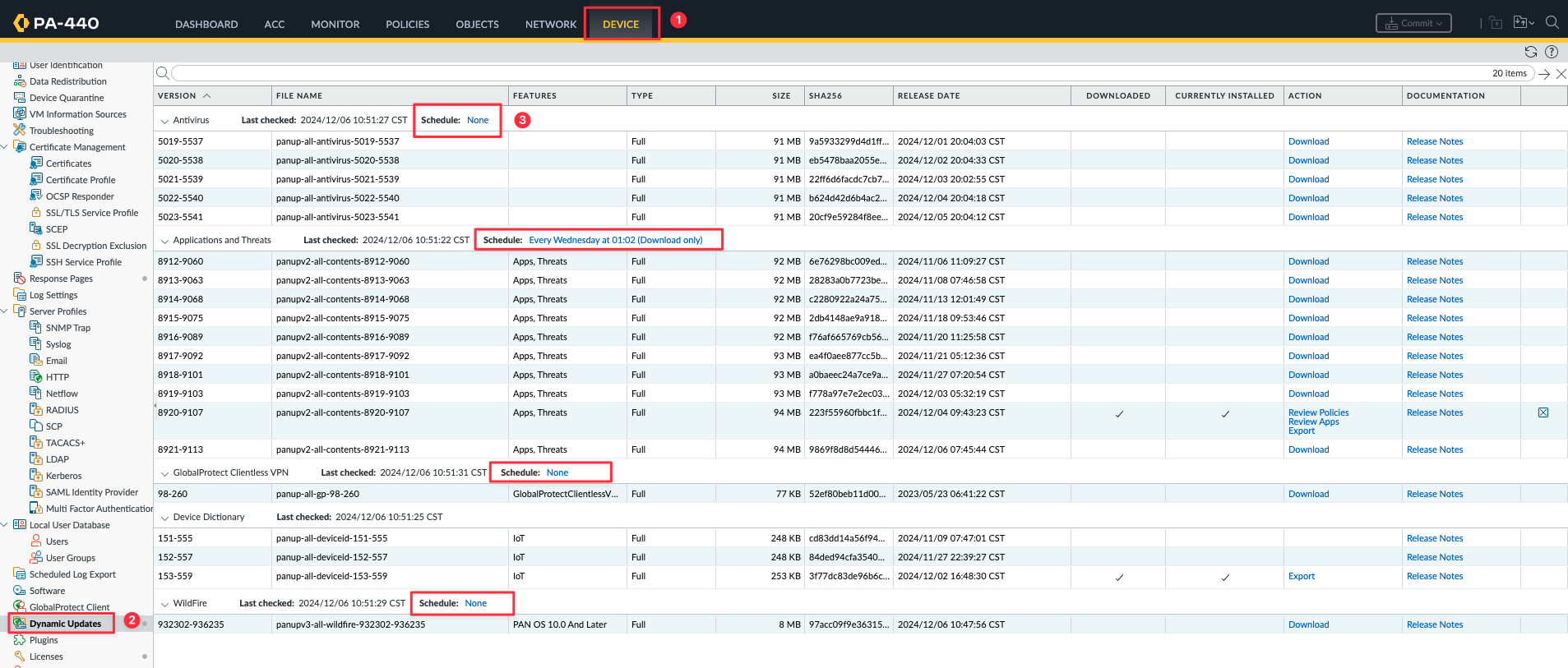This screenshot has height=668, width=1568.
Task: Open the MONITOR tab
Action: 335,24
